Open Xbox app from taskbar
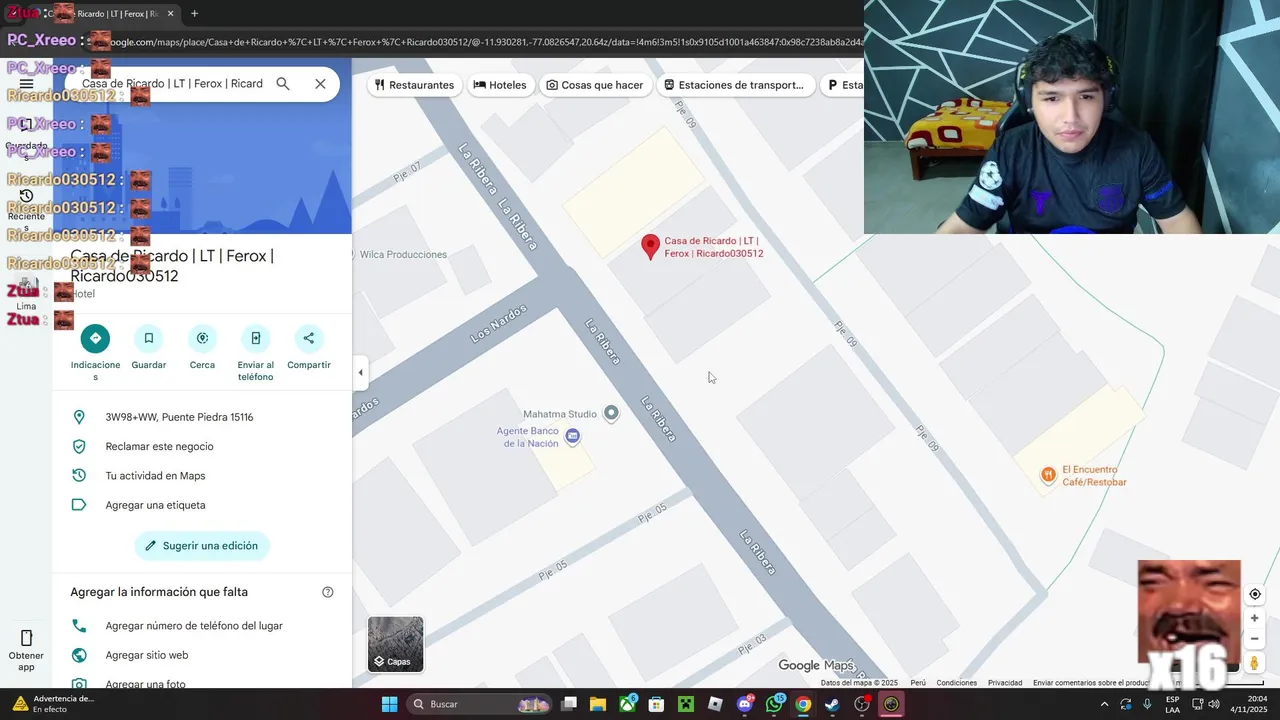1280x720 pixels. click(x=628, y=704)
